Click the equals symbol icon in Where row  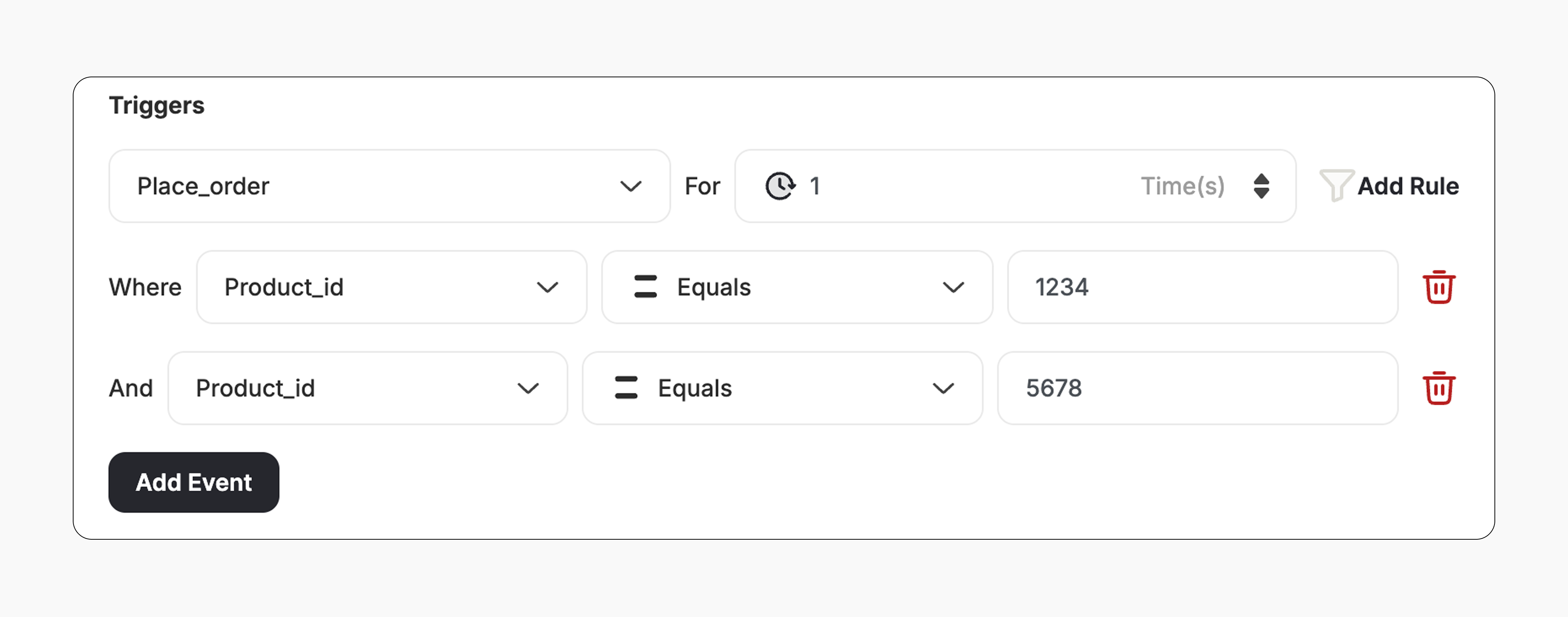[x=645, y=287]
